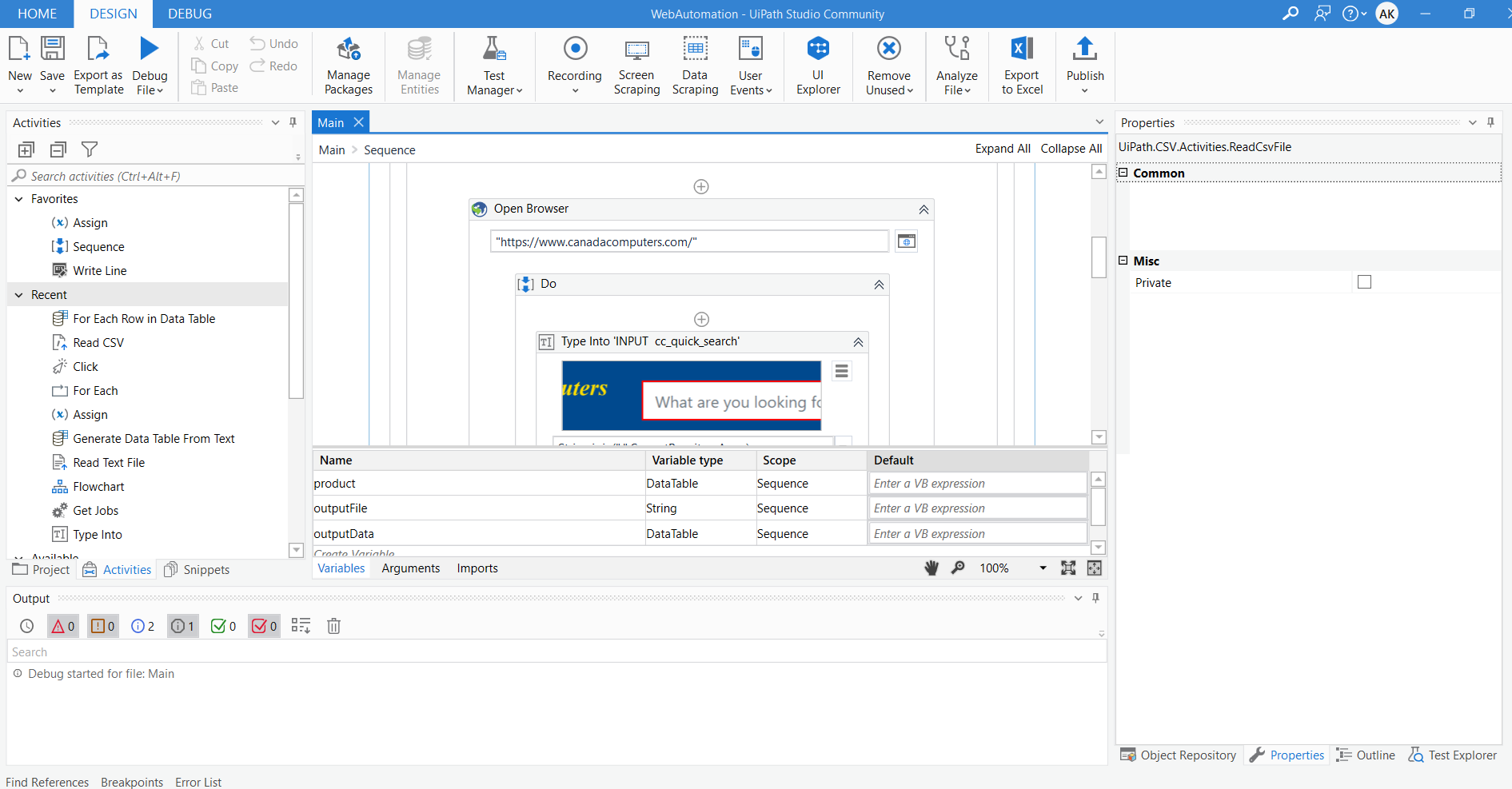Switch to the DEBUG ribbon tab
Screen dimensions: 1512x789
[189, 14]
